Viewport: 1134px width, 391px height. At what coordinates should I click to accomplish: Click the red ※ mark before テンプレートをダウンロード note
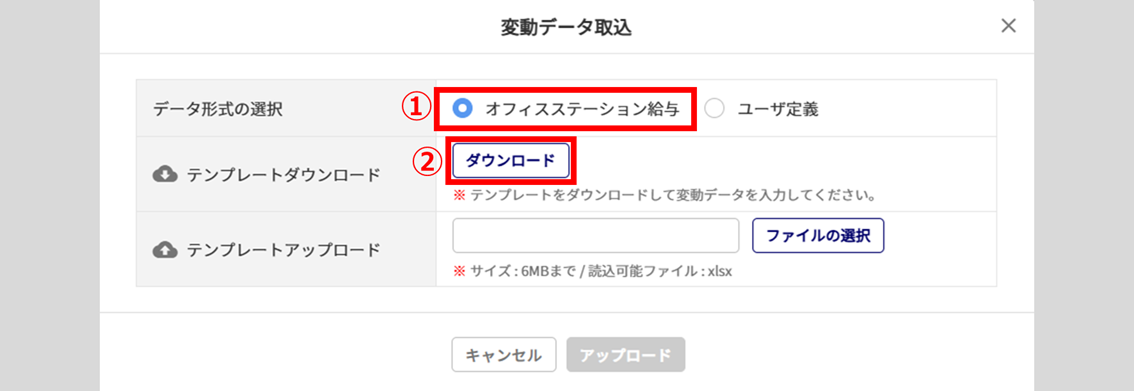pyautogui.click(x=459, y=196)
